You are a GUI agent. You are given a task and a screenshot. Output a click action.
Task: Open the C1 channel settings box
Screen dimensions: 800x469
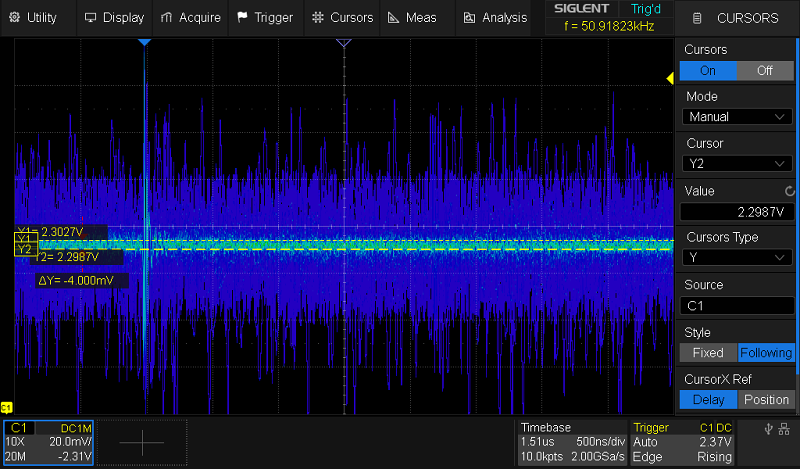[48, 440]
